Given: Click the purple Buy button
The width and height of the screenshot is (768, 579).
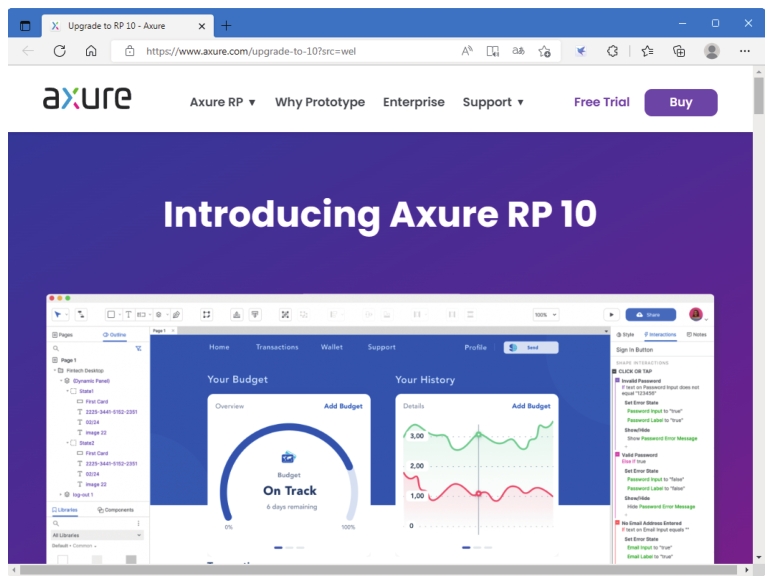Looking at the screenshot, I should 680,102.
